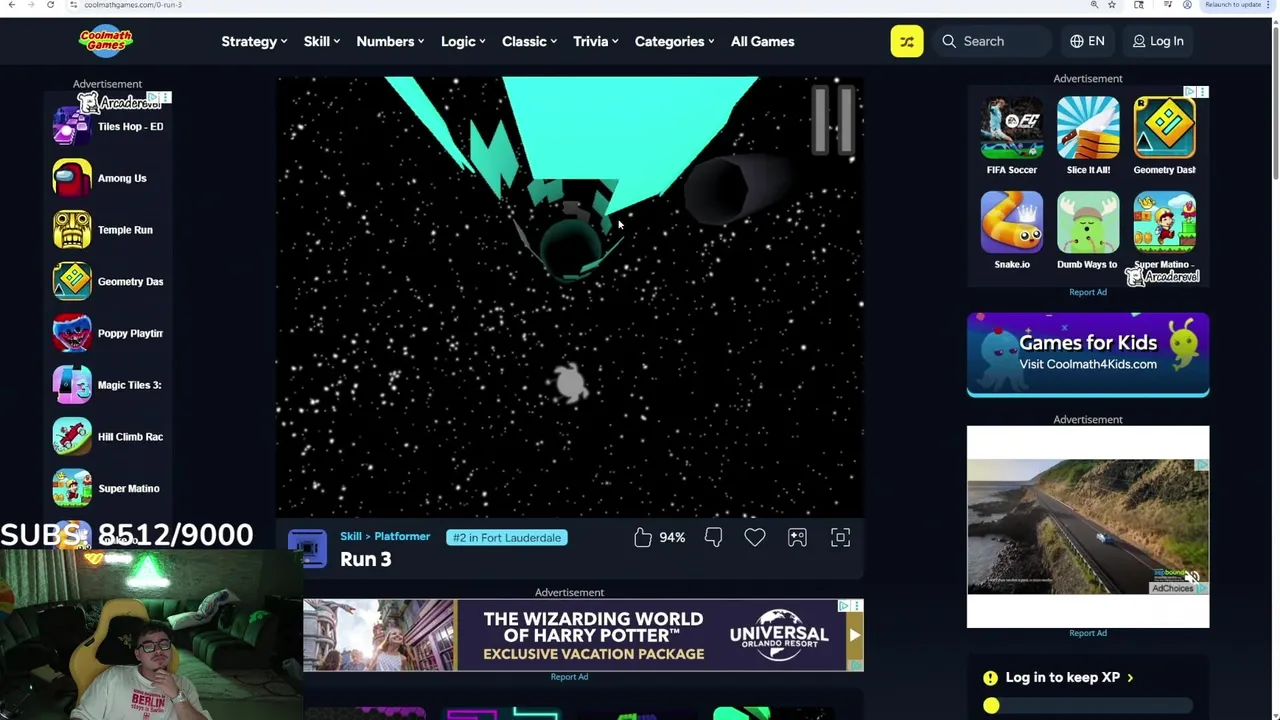
Task: Click the #2 in Fort Lauderdale badge
Action: (507, 538)
